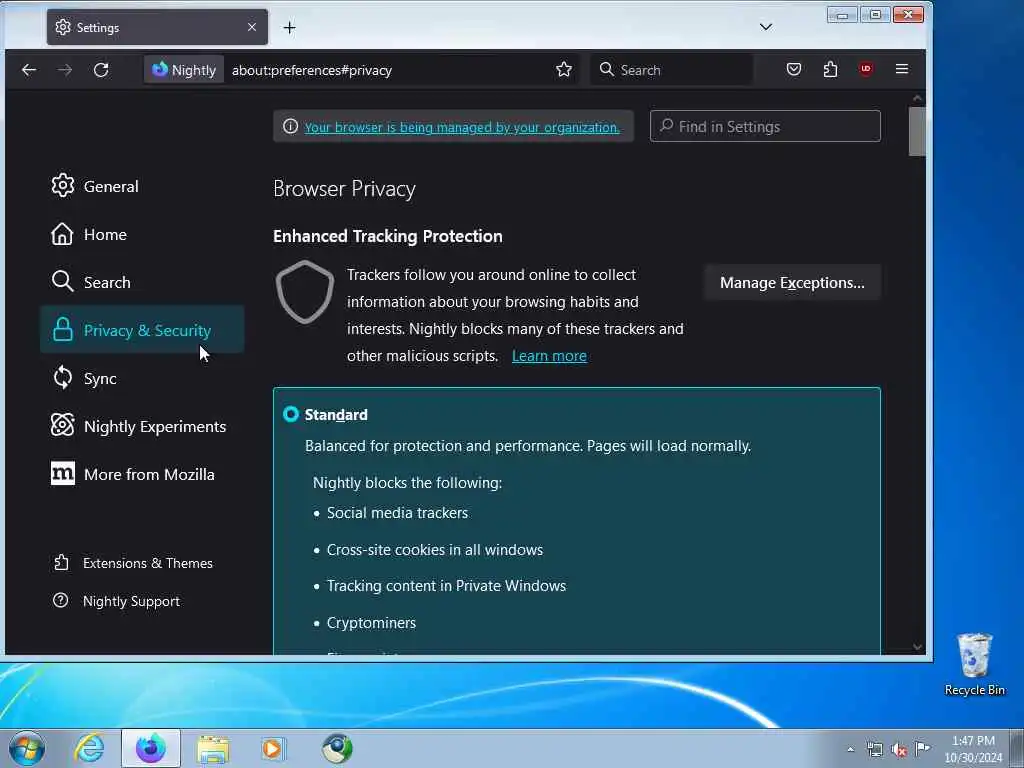
Task: Click the Action Center flag icon
Action: (922, 748)
